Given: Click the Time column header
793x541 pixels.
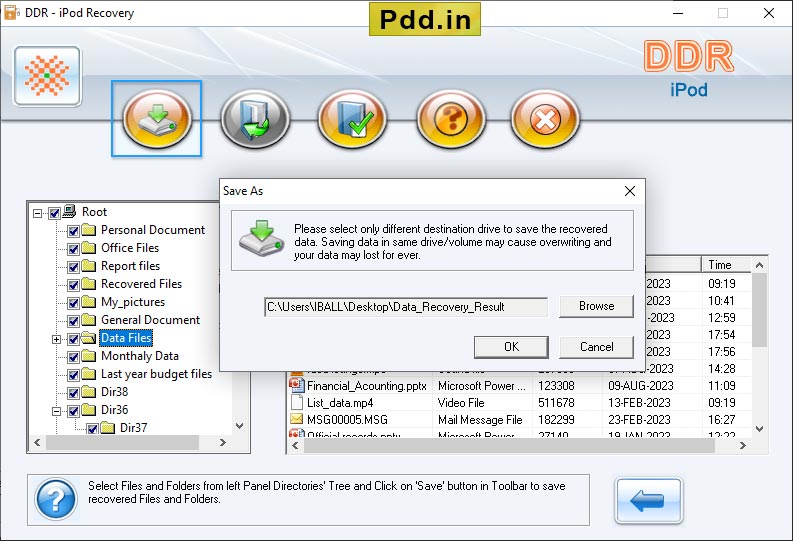Looking at the screenshot, I should tap(726, 264).
